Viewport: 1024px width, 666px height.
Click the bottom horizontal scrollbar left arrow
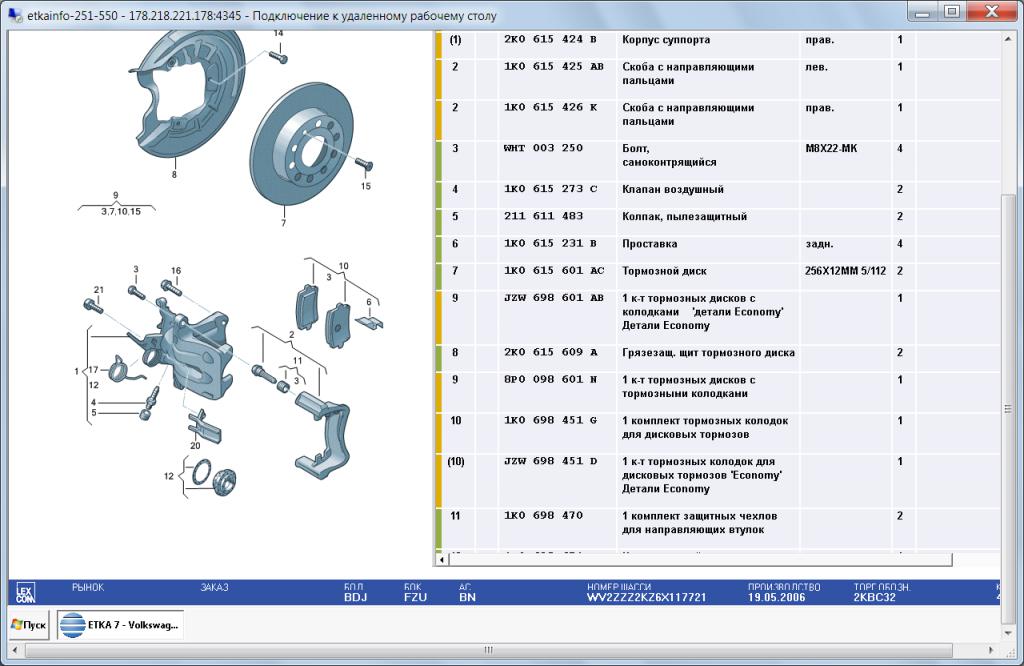coord(15,650)
